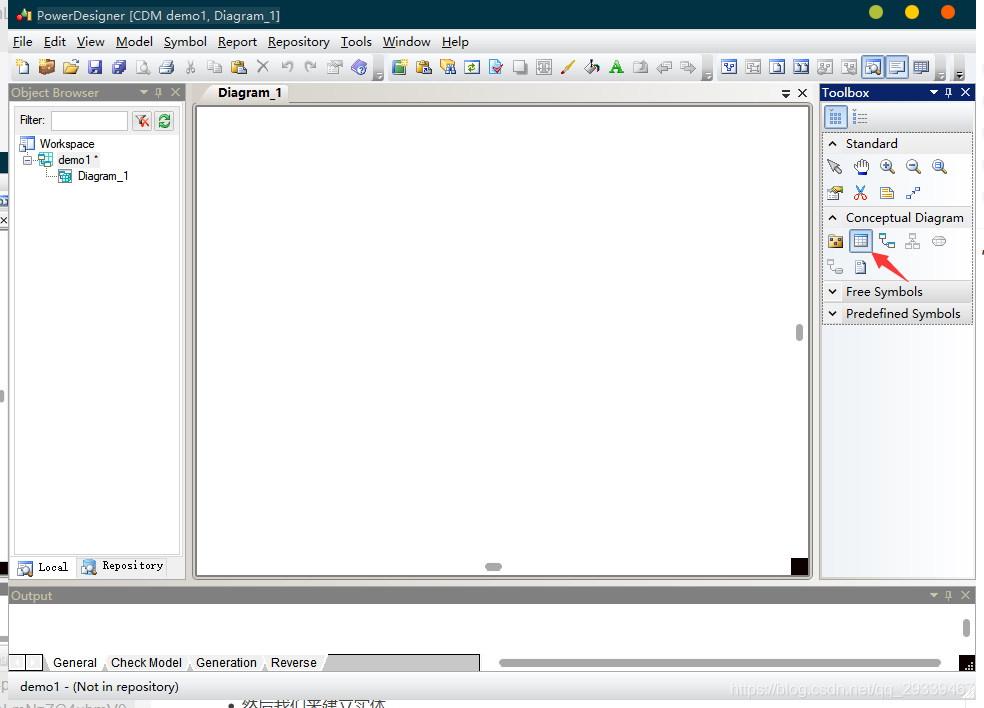984x708 pixels.
Task: Collapse the demo1 tree node
Action: pyautogui.click(x=27, y=160)
